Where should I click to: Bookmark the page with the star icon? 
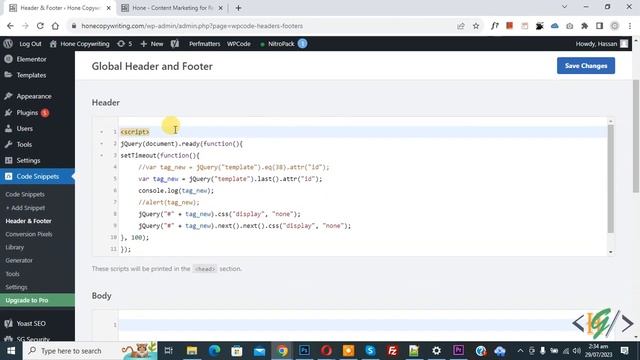[476, 26]
